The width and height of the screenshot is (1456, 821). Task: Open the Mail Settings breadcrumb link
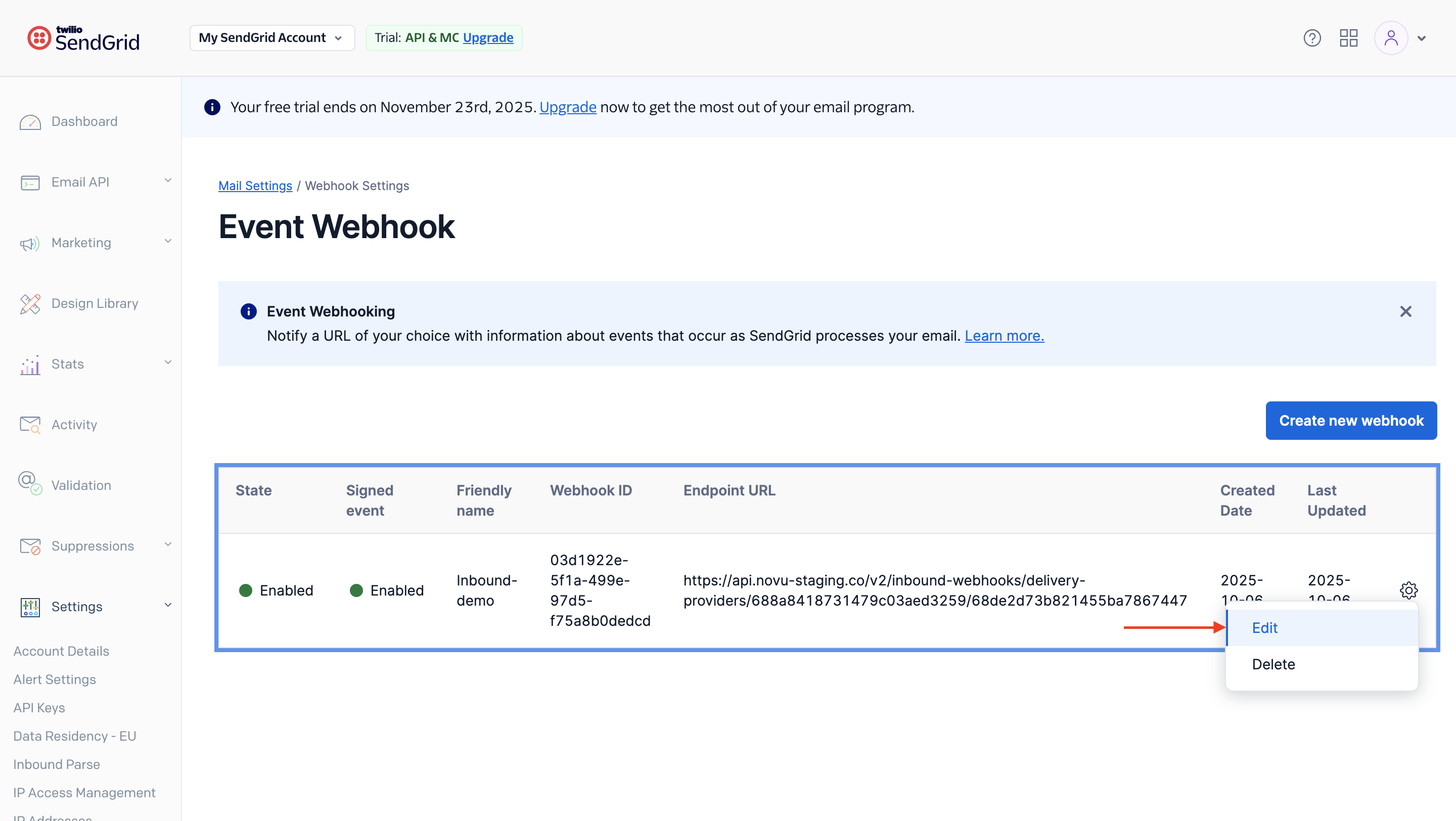[255, 186]
